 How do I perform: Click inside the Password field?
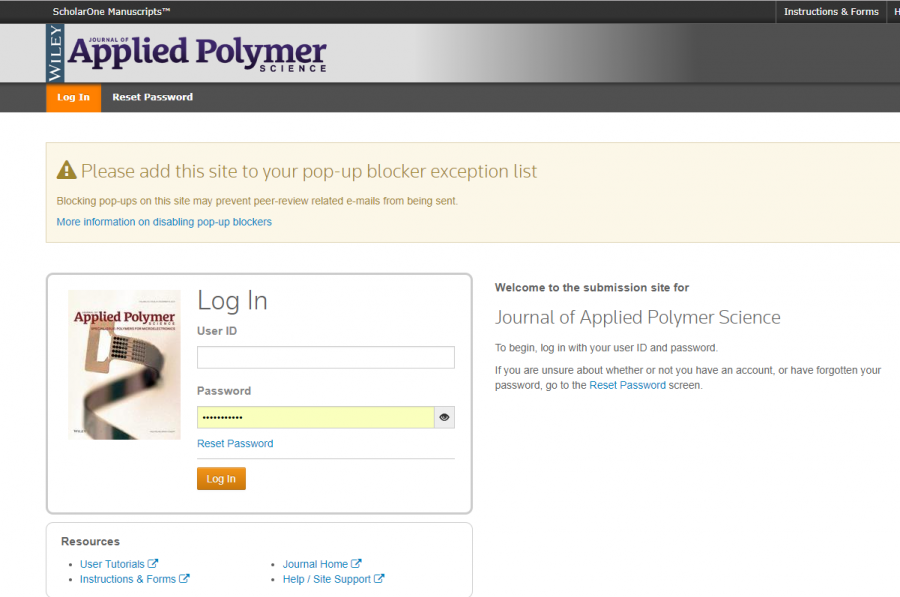click(x=315, y=417)
